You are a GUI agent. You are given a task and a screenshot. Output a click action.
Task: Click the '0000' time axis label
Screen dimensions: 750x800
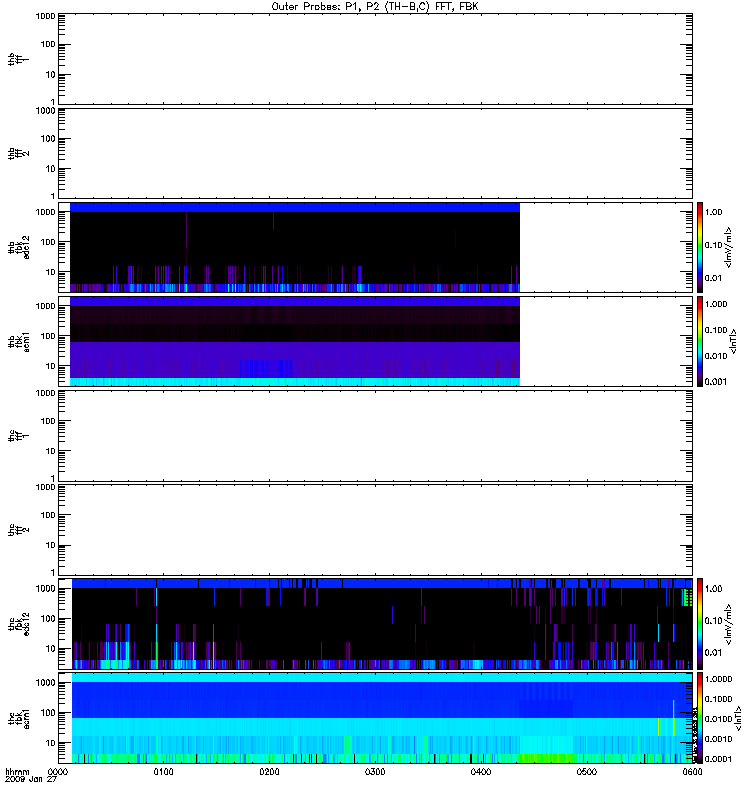[x=58, y=772]
